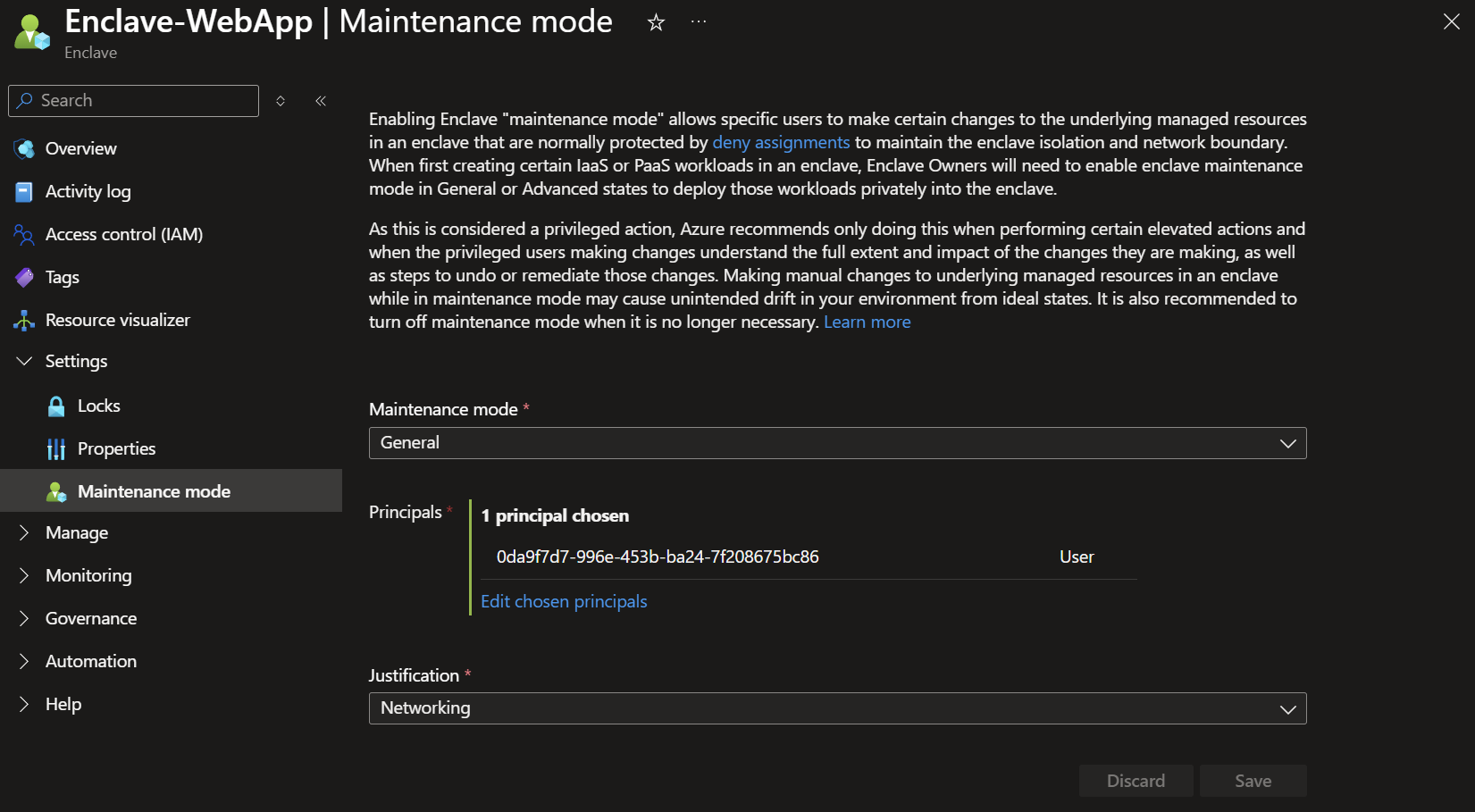Viewport: 1475px width, 812px height.
Task: Toggle expand/collapse all menu groups icon
Action: (x=281, y=101)
